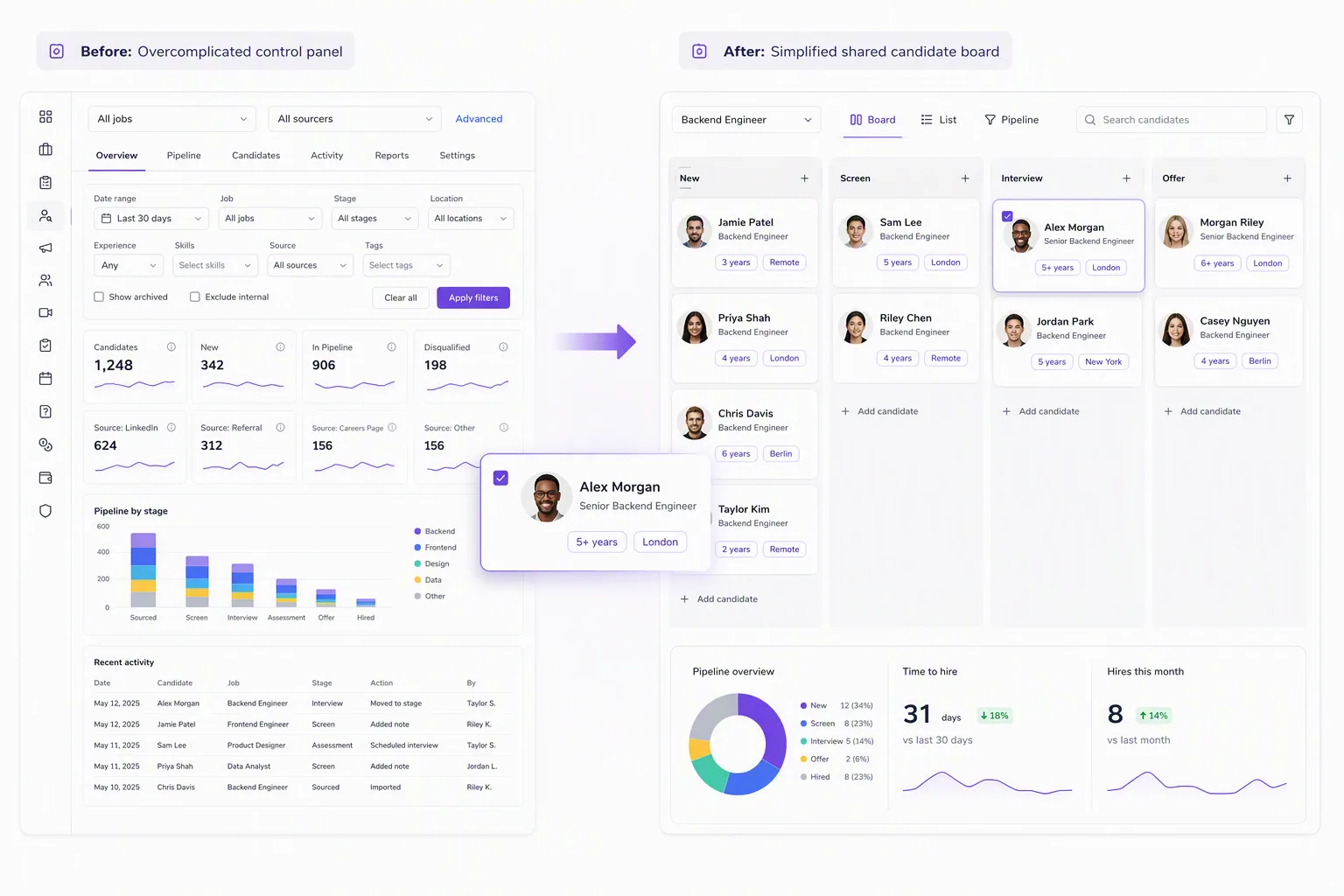Open the shield security icon in sidebar
This screenshot has width=1344, height=896.
coord(45,511)
